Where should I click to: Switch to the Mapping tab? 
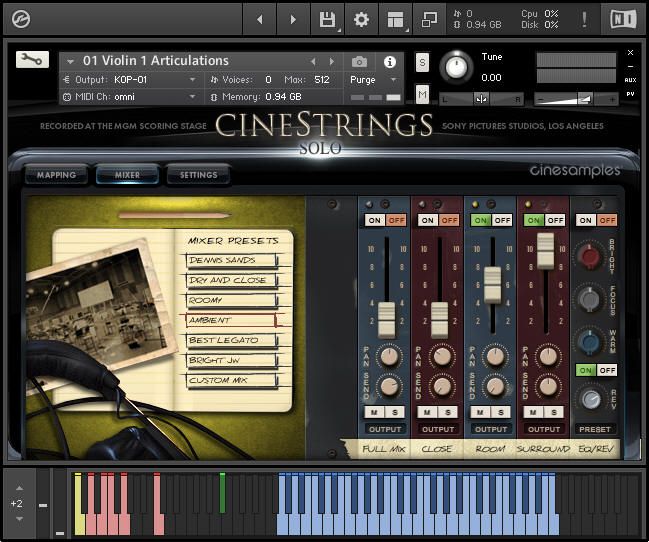[56, 175]
